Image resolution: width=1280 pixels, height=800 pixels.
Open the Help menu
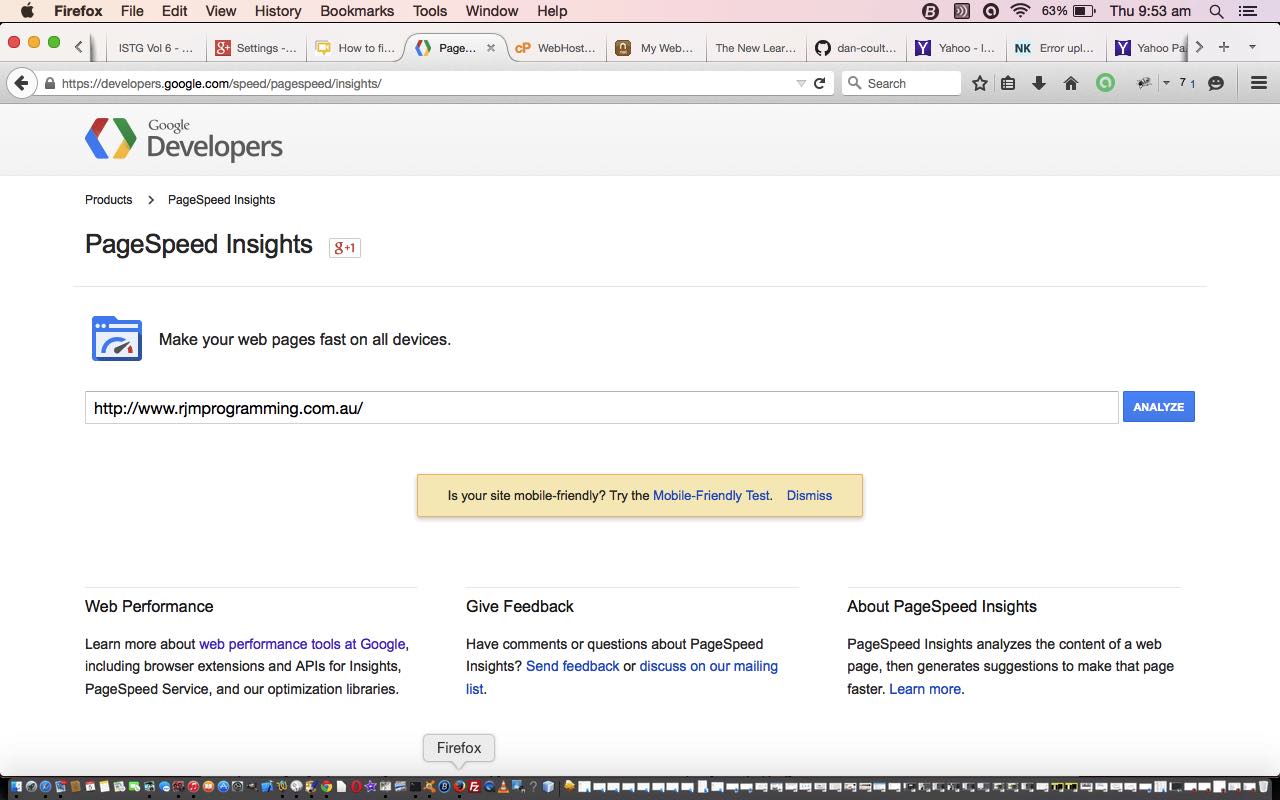[x=552, y=11]
